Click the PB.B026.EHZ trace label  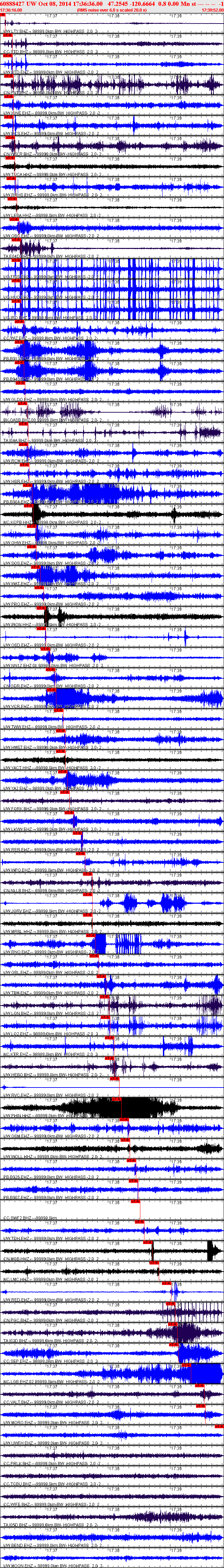pos(51,1178)
